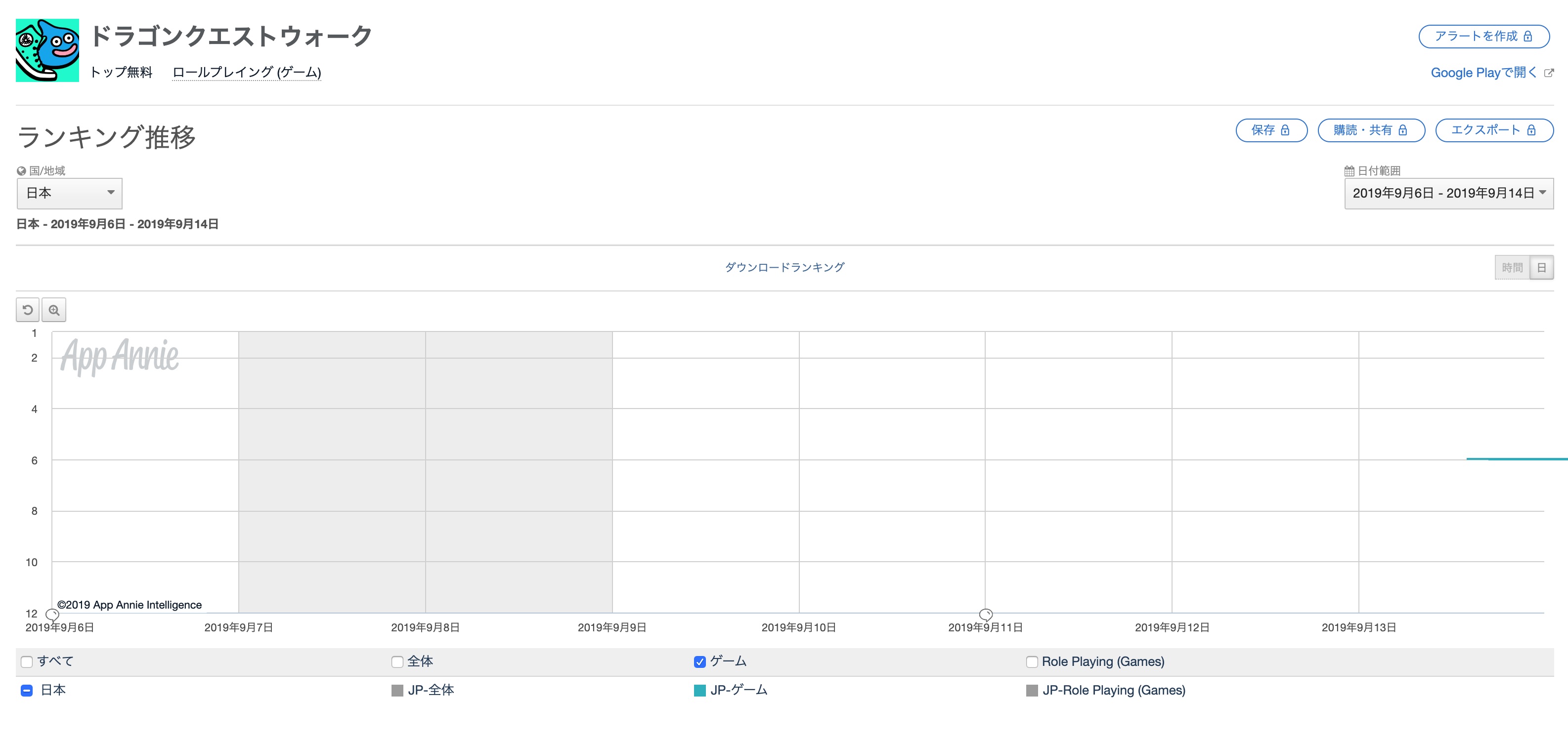Click the calendar icon beside 日付範囲
This screenshot has height=740, width=1568.
(1350, 171)
